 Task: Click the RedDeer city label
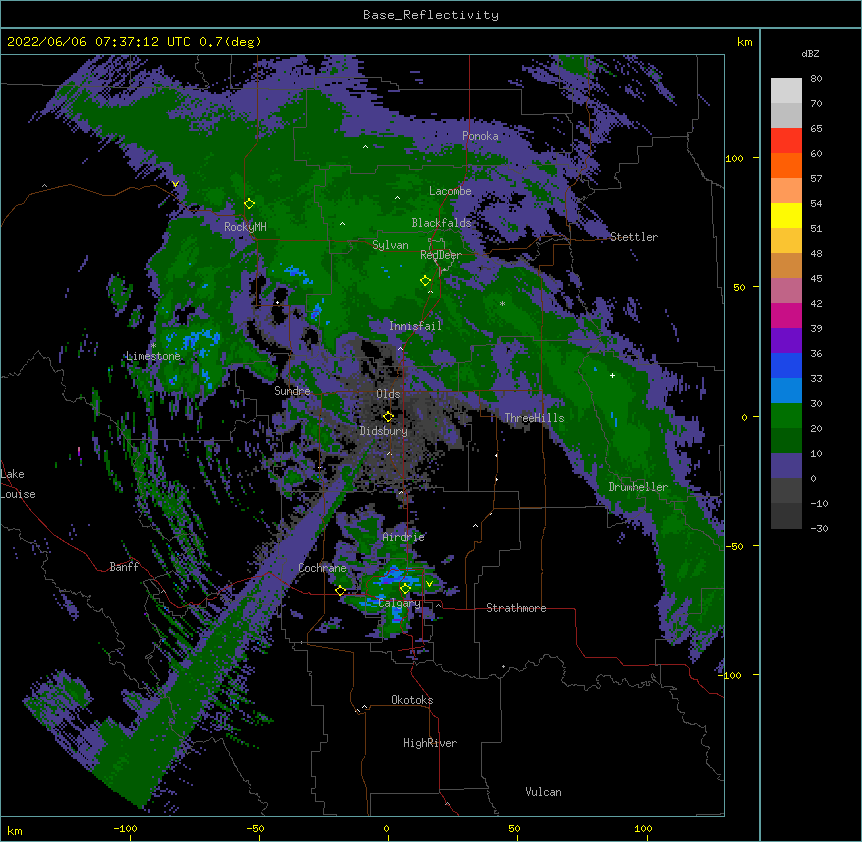(440, 255)
